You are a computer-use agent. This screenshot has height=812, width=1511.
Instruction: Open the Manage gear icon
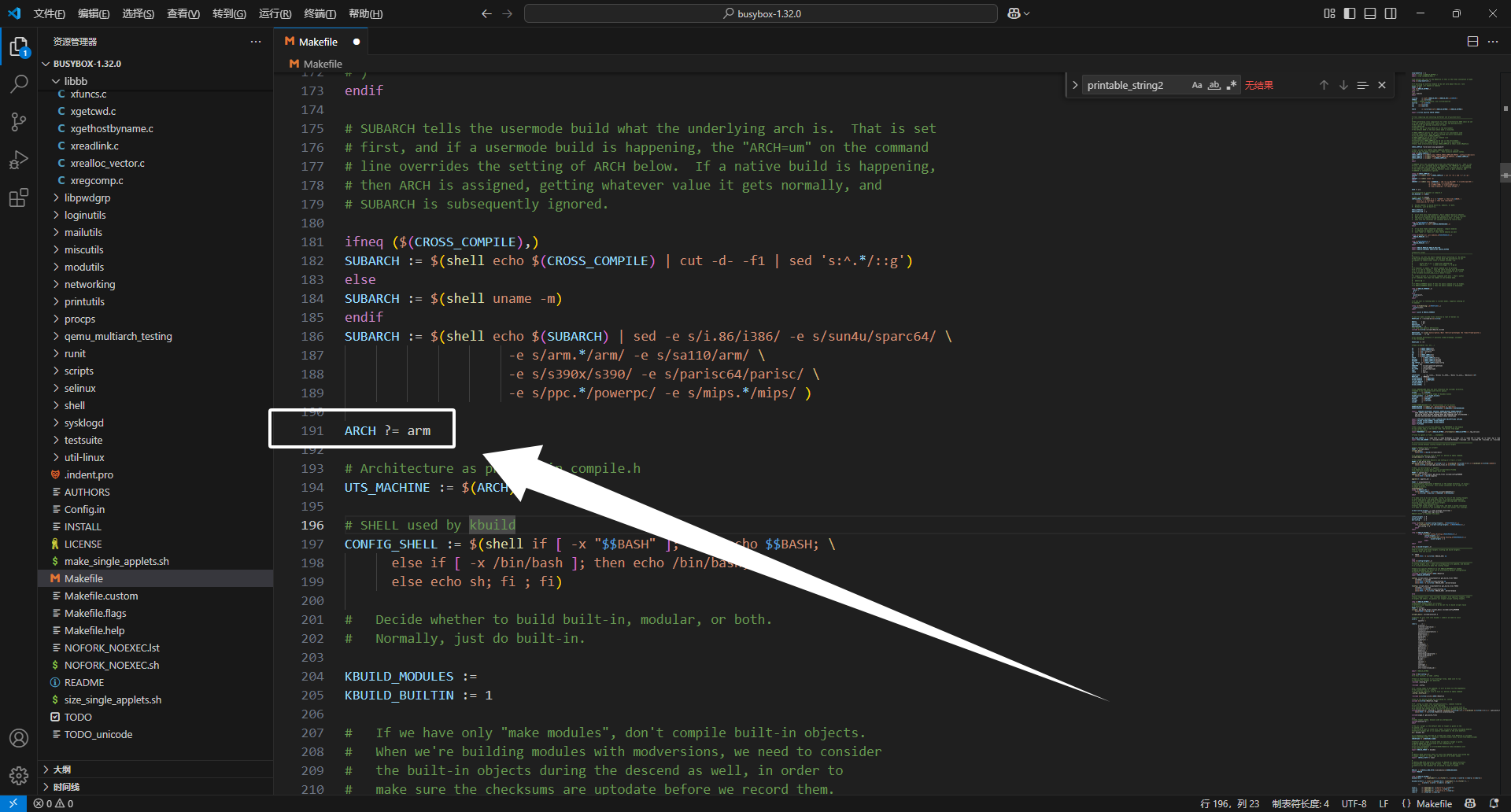tap(19, 776)
